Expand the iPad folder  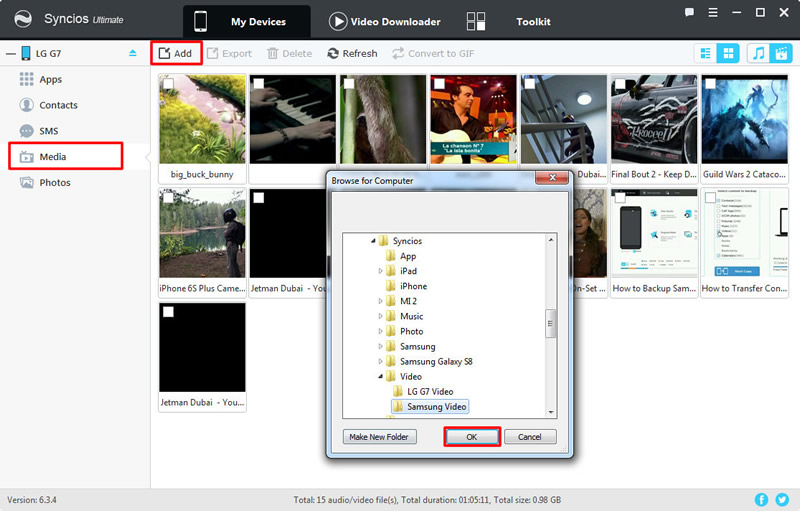(380, 271)
